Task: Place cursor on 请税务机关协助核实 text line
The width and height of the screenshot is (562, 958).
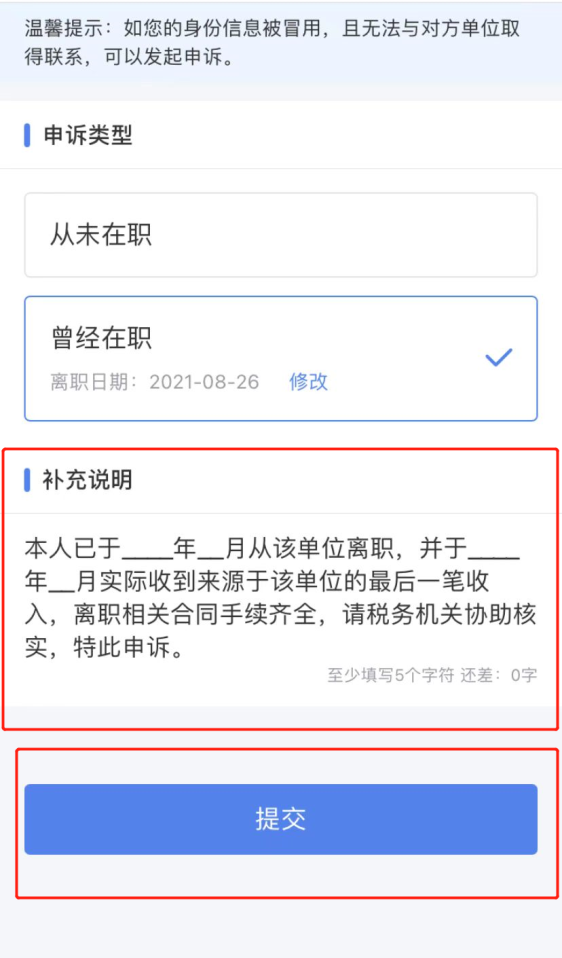Action: coord(440,615)
